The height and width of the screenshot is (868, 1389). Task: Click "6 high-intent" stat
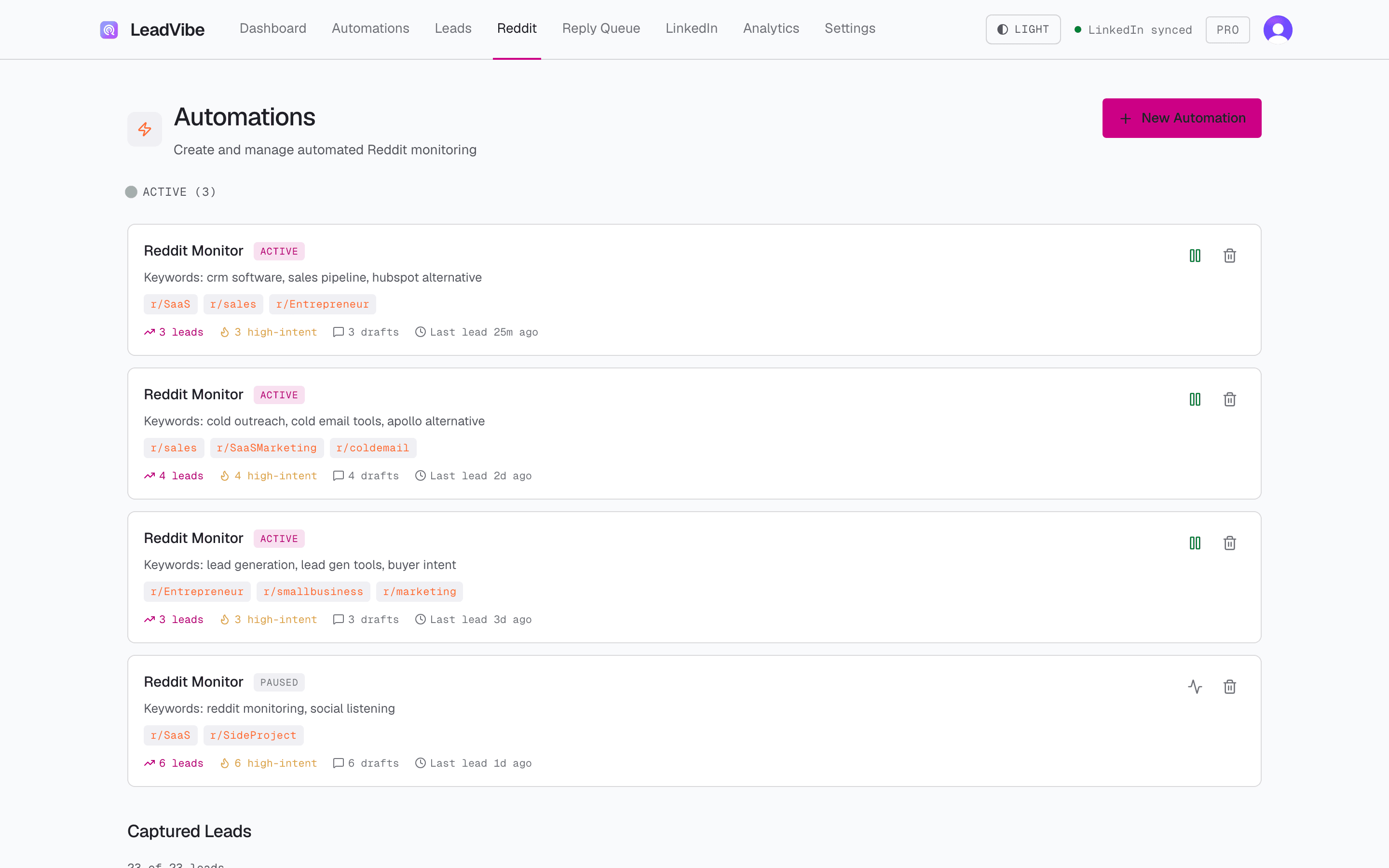269,763
